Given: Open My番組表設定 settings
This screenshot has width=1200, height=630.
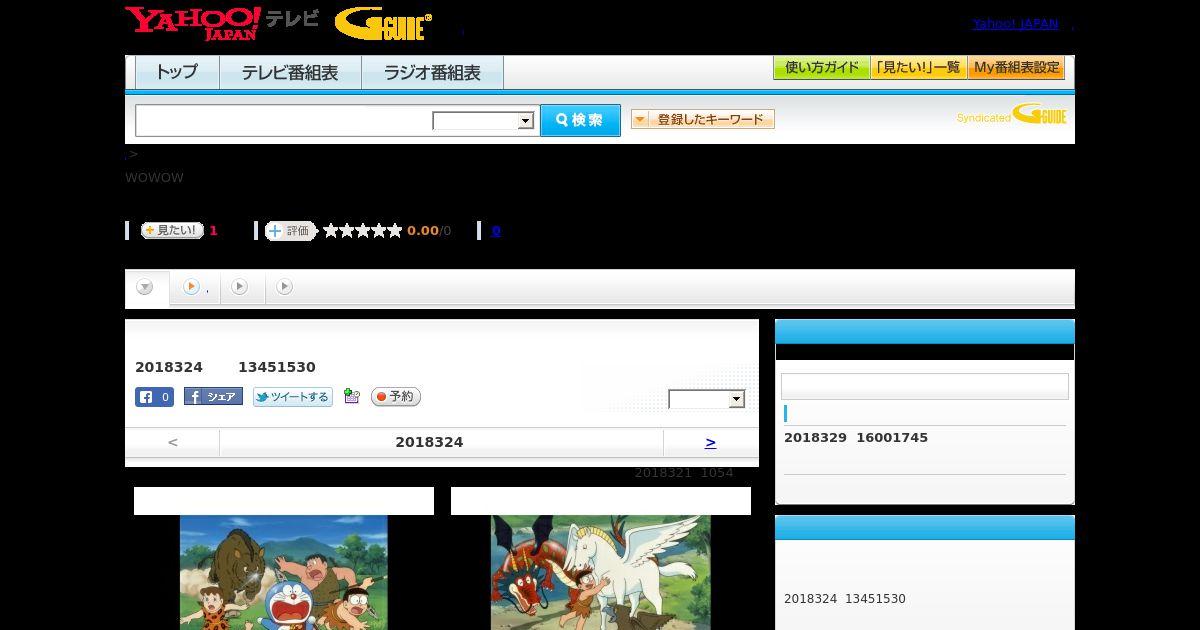Looking at the screenshot, I should tap(1016, 68).
